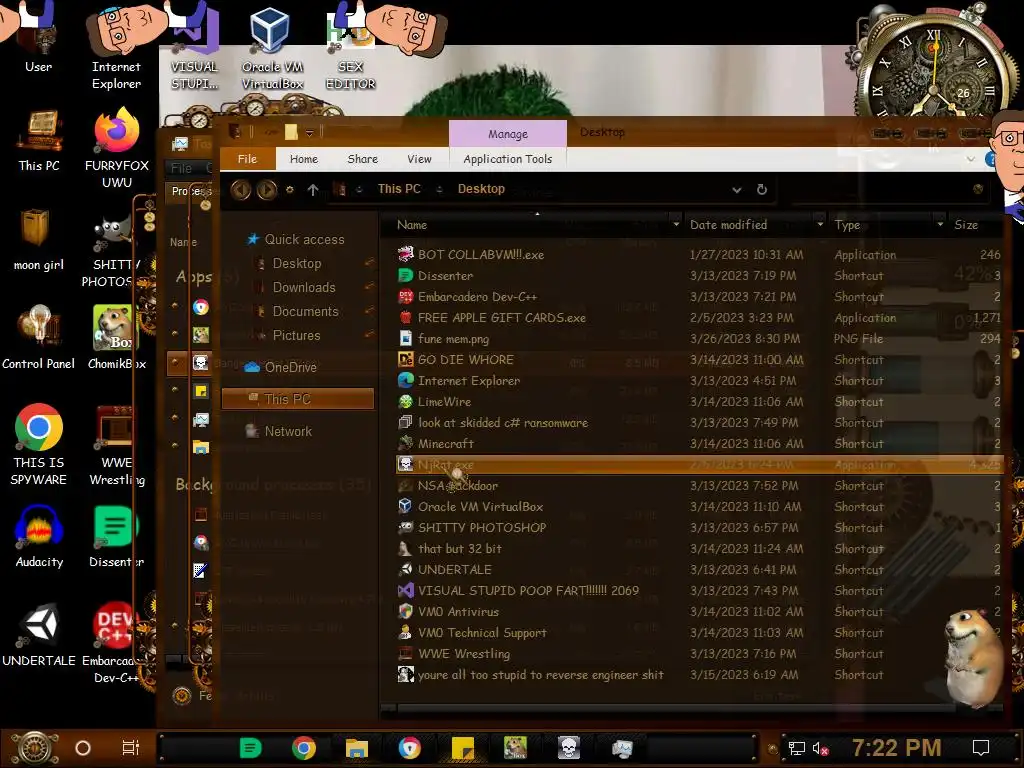Select NSA Backdoor shortcut row
This screenshot has height=768, width=1024.
(x=697, y=486)
